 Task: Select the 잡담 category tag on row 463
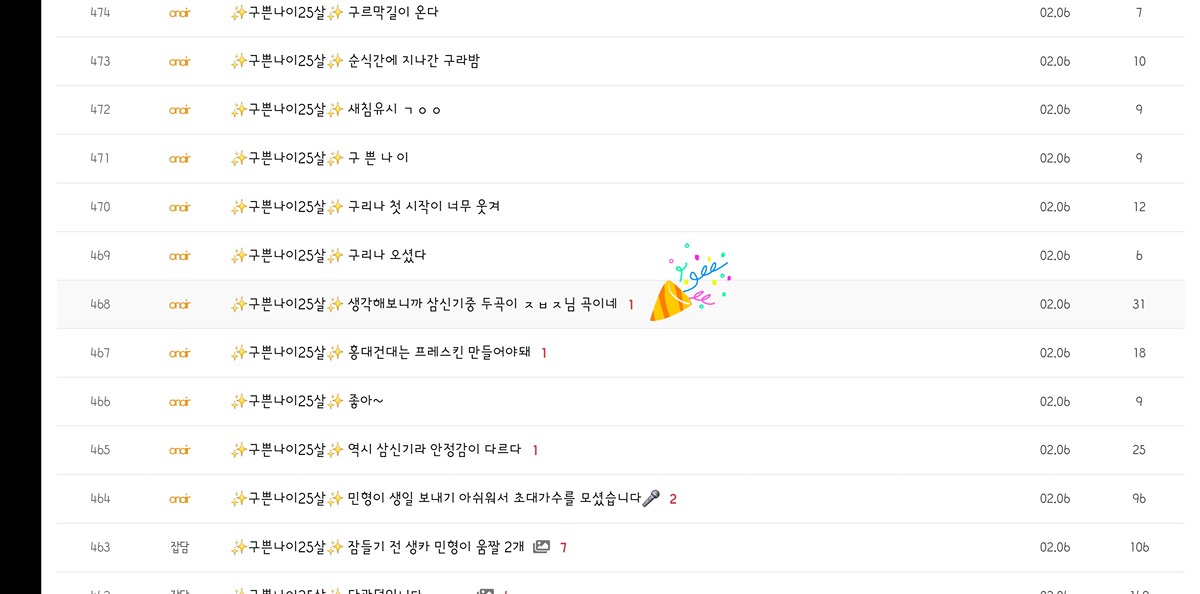(180, 547)
